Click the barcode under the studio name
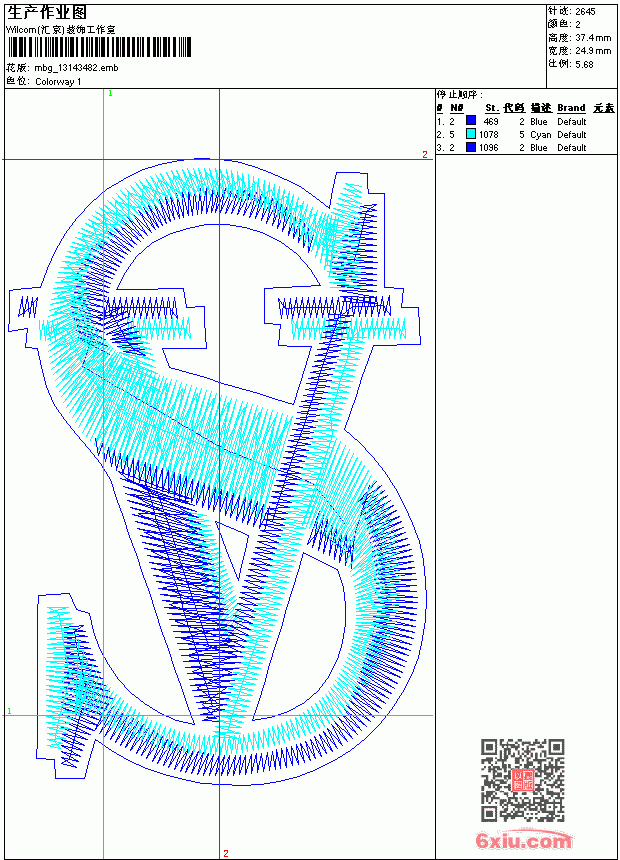Image resolution: width=620 pixels, height=860 pixels. (x=99, y=47)
